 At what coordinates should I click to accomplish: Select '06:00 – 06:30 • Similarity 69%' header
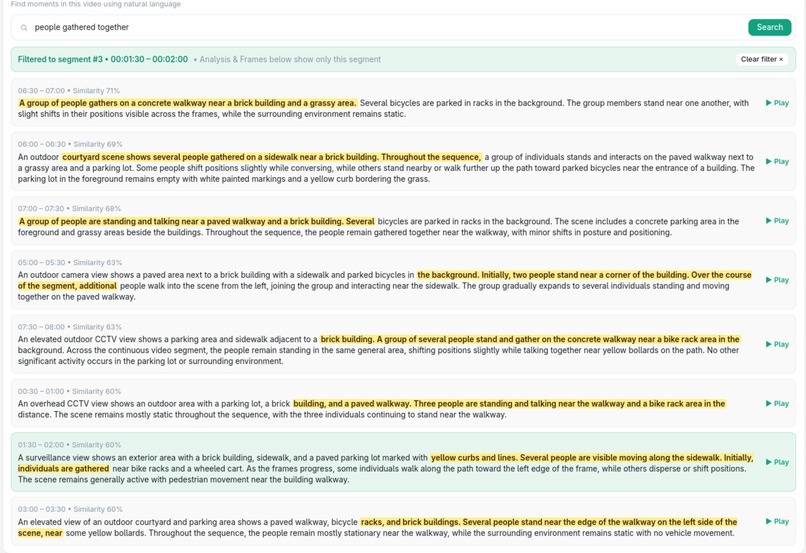70,144
